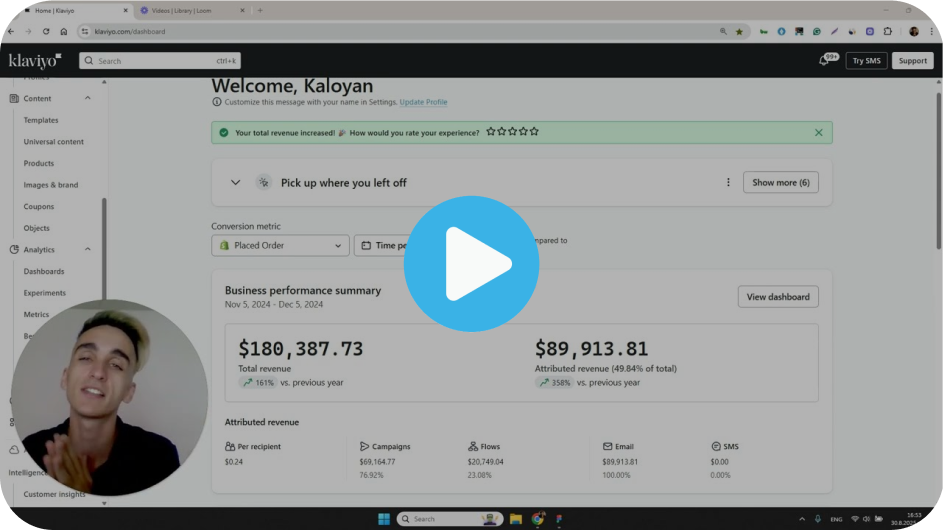Click the View dashboard button

click(x=778, y=297)
